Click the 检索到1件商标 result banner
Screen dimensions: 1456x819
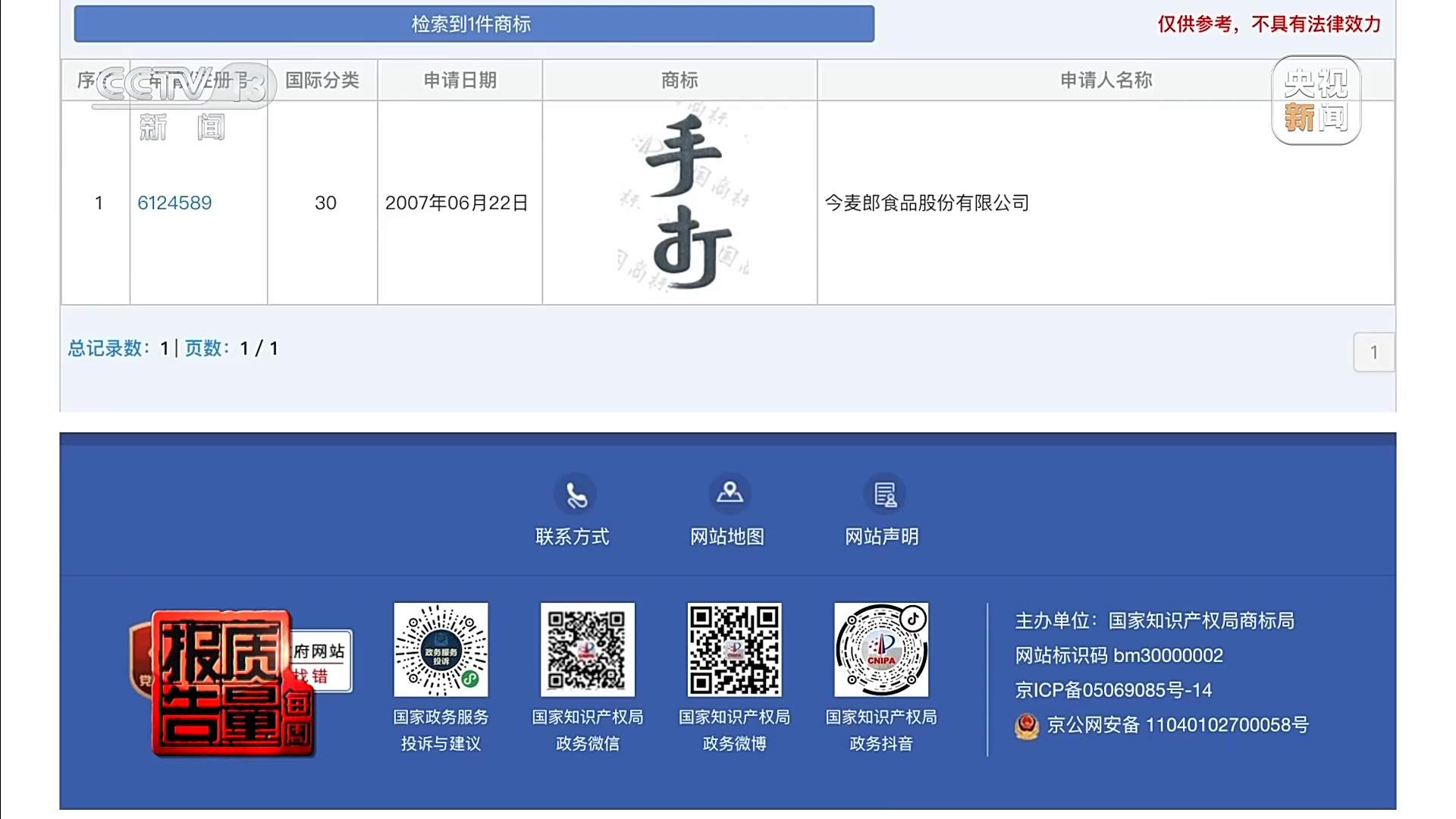[x=474, y=24]
